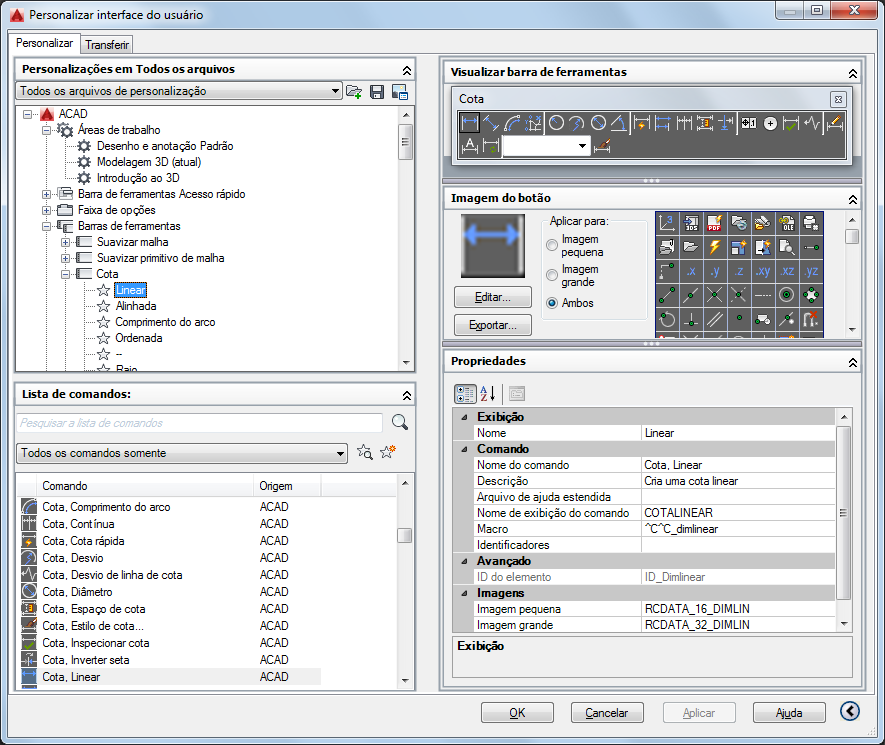Select the Arc Length dimension toolbar icon
Image resolution: width=885 pixels, height=745 pixels.
point(512,123)
